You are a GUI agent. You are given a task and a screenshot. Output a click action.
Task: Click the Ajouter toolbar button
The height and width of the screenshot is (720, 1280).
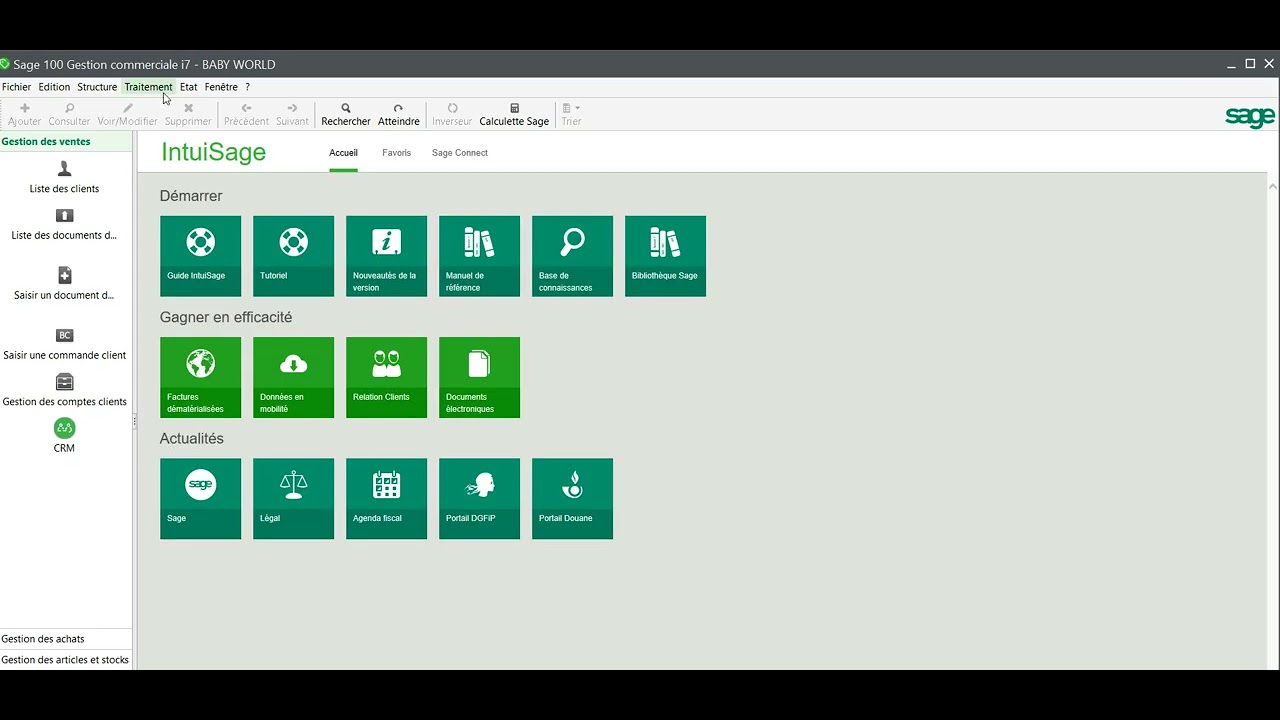(25, 114)
